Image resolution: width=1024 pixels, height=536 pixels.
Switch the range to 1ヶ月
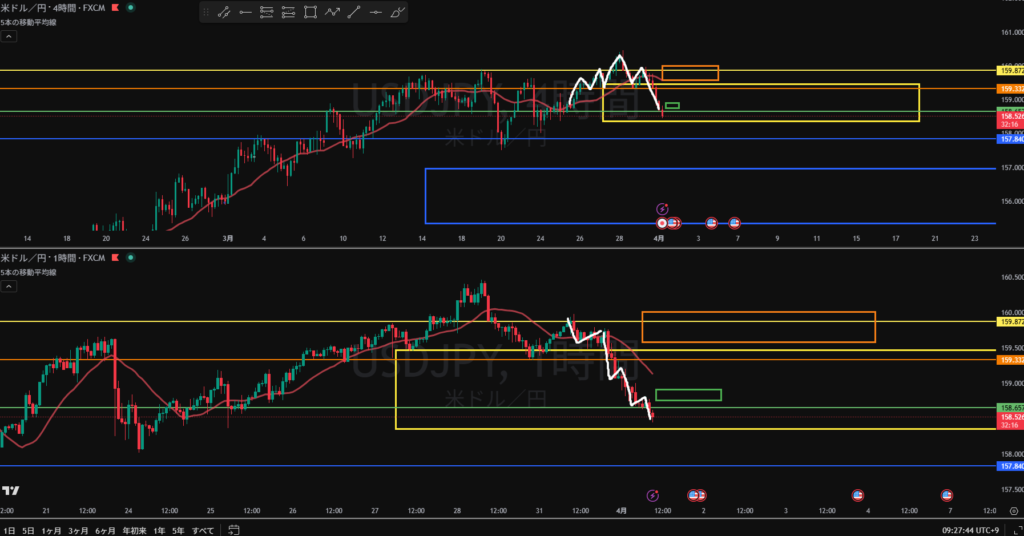click(52, 529)
